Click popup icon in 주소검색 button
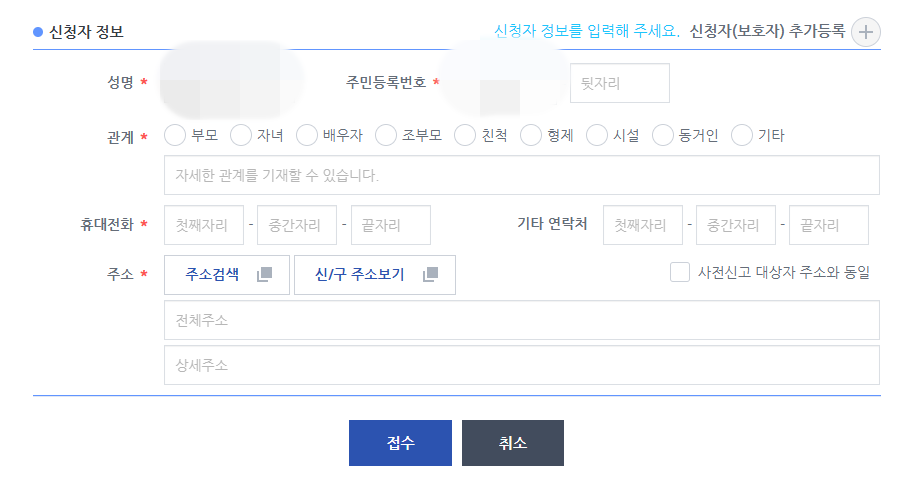 pos(265,274)
